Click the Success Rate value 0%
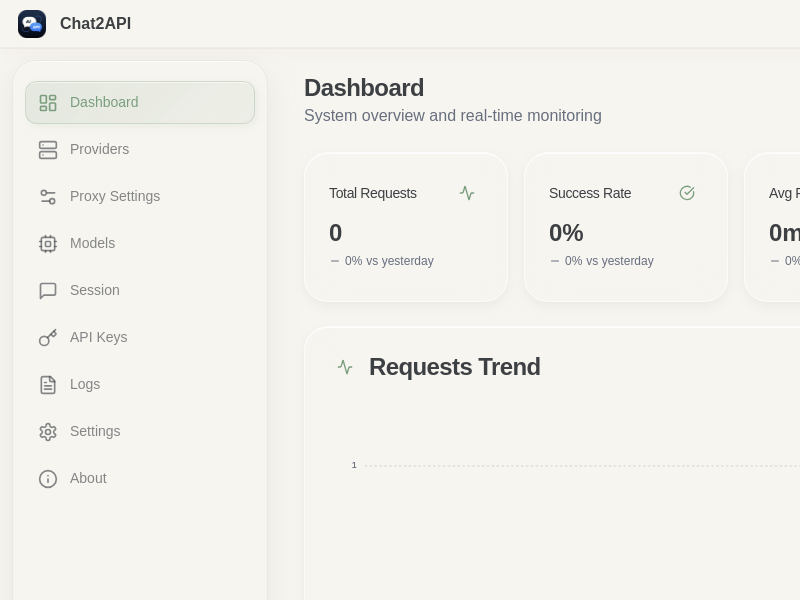The width and height of the screenshot is (800, 600). click(x=566, y=233)
